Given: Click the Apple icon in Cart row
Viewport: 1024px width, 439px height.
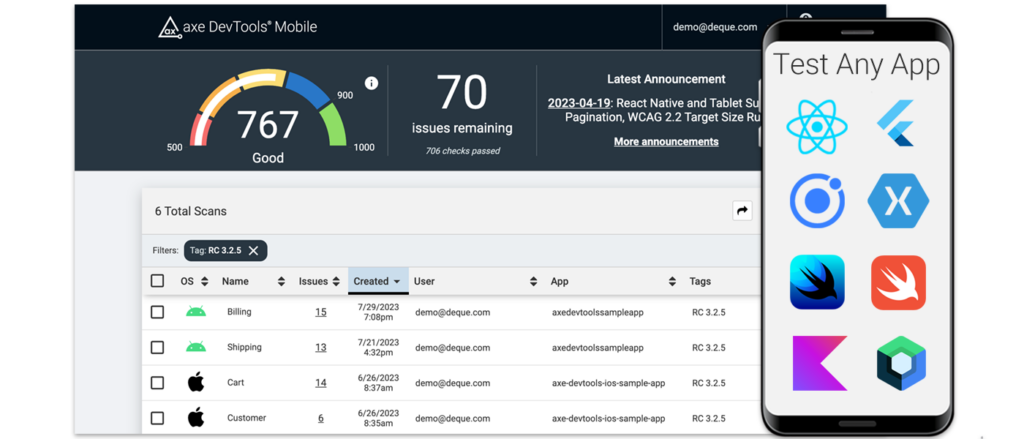Looking at the screenshot, I should point(196,382).
